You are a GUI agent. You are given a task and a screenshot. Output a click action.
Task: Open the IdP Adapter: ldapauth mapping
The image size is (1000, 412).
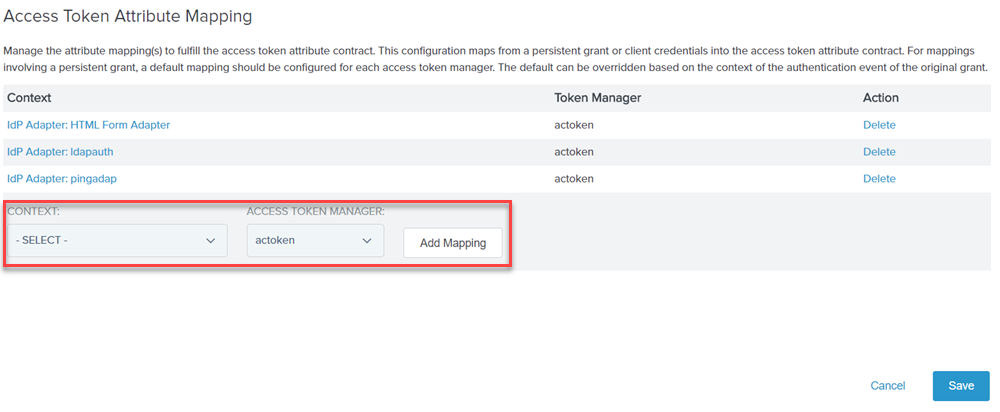pyautogui.click(x=61, y=152)
